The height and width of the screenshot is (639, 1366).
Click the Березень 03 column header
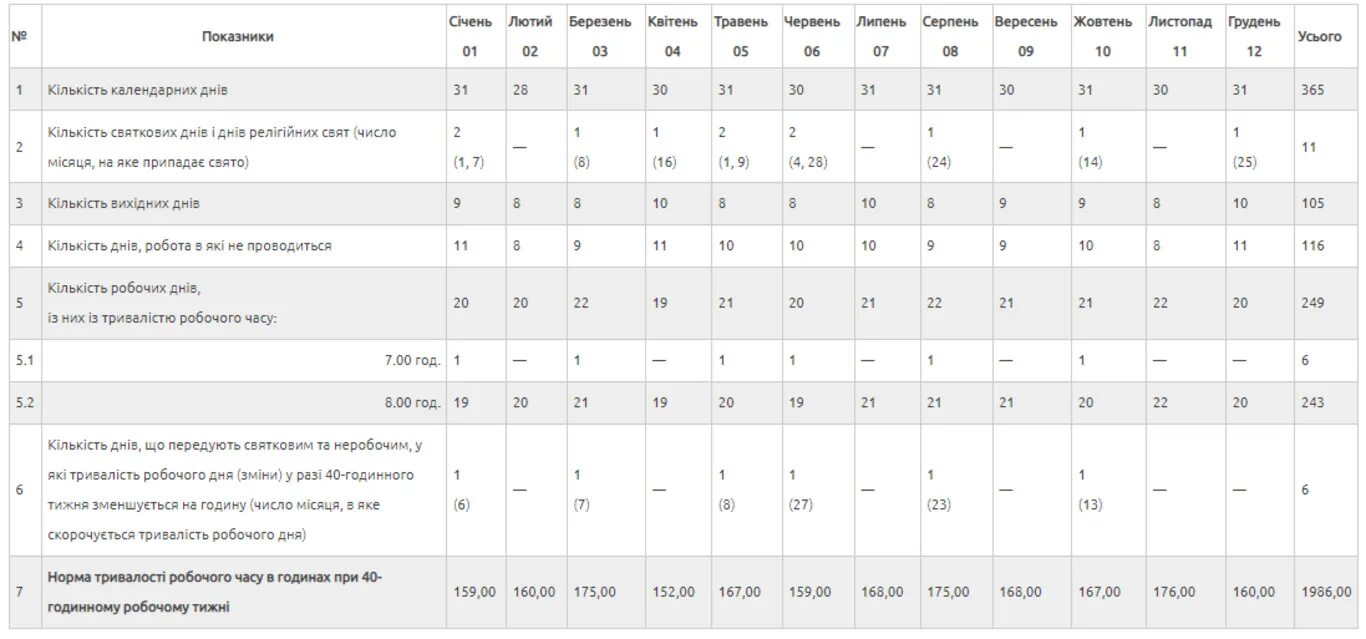click(x=600, y=36)
